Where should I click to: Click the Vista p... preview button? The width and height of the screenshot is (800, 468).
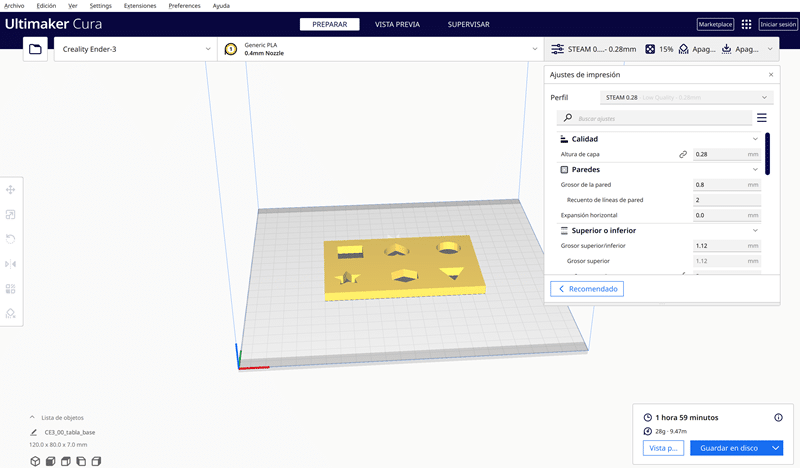(663, 448)
